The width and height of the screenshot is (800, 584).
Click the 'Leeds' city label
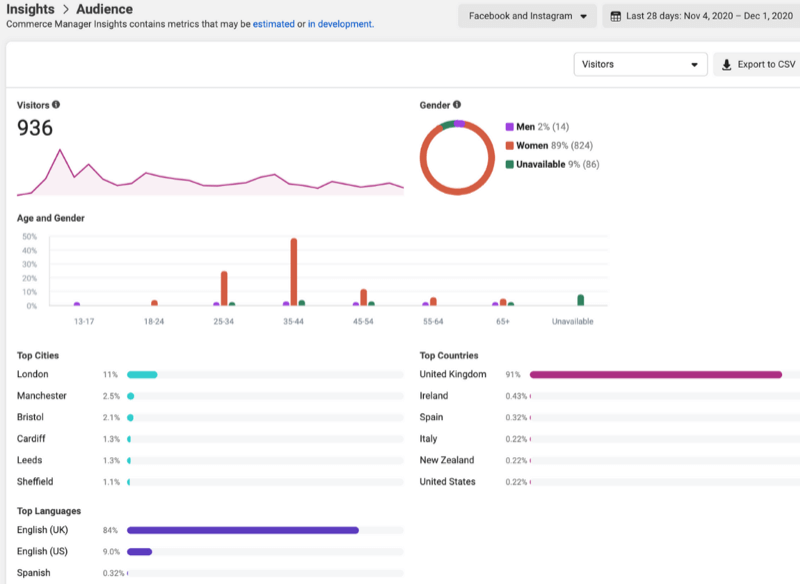30,460
